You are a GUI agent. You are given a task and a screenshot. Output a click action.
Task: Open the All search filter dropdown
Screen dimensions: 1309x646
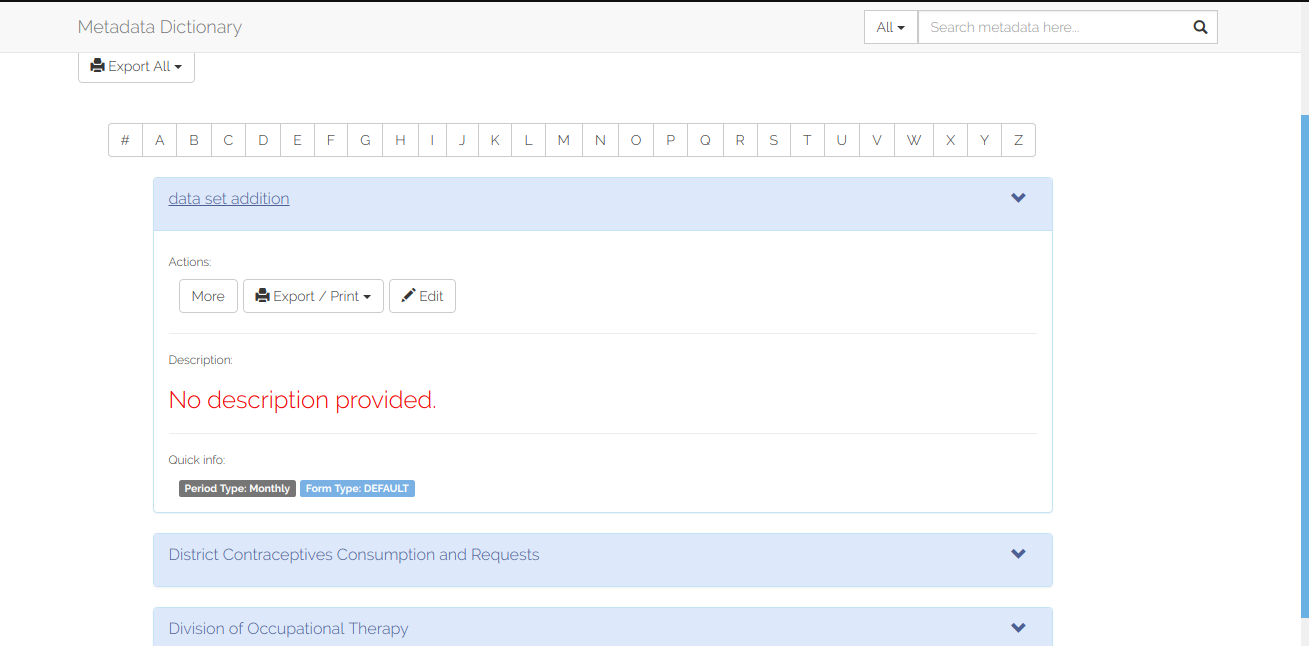click(890, 27)
